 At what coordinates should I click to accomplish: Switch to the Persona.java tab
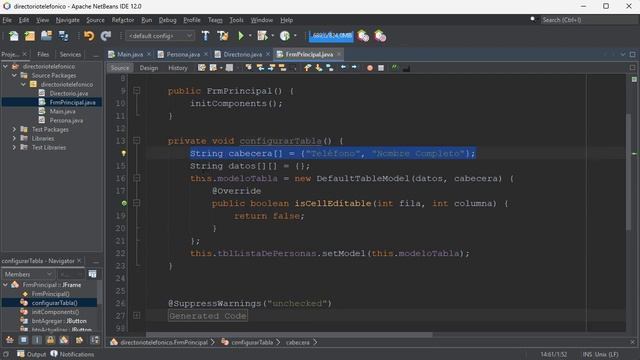click(x=183, y=54)
